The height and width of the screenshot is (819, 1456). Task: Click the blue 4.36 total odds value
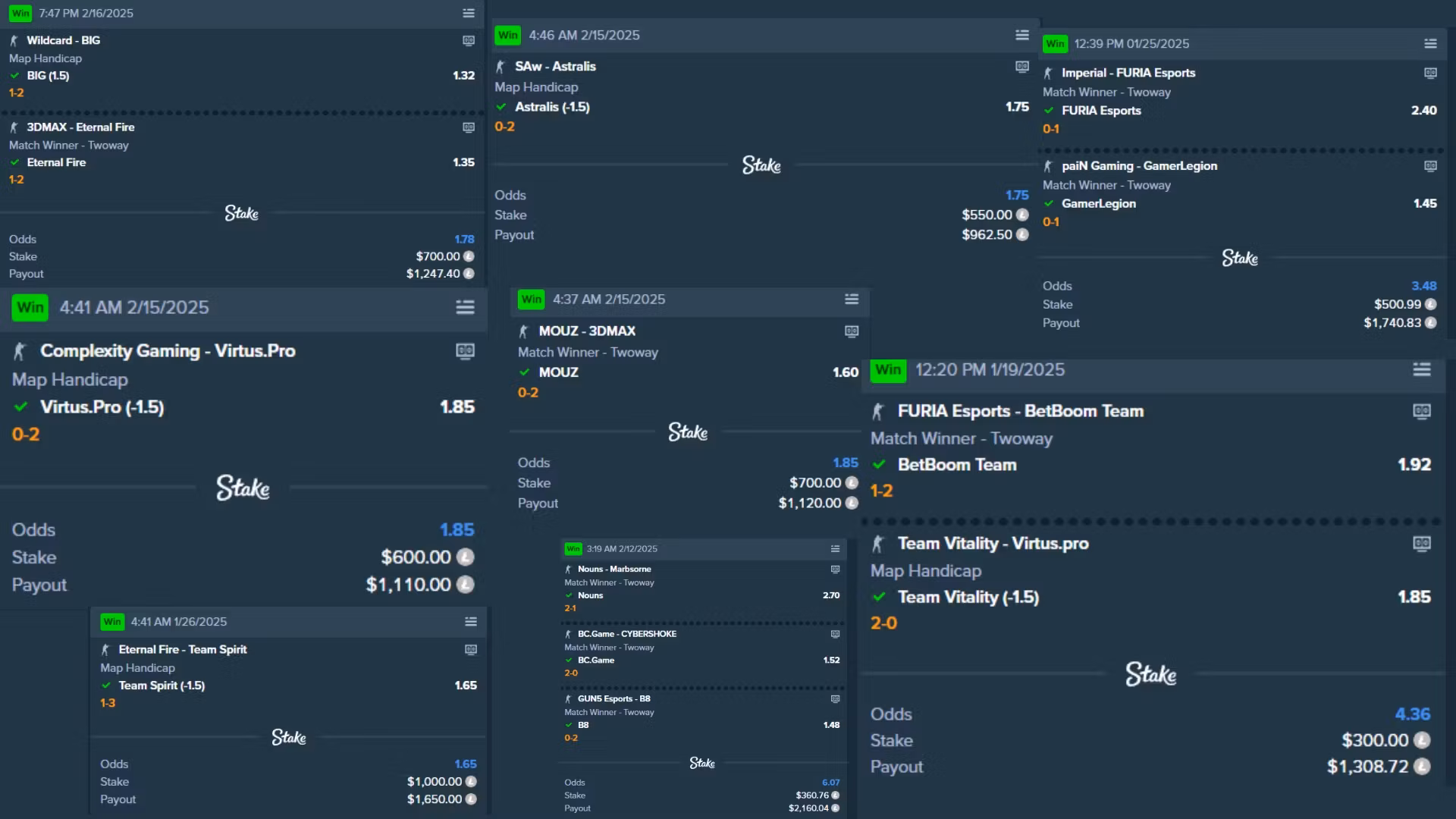point(1412,714)
